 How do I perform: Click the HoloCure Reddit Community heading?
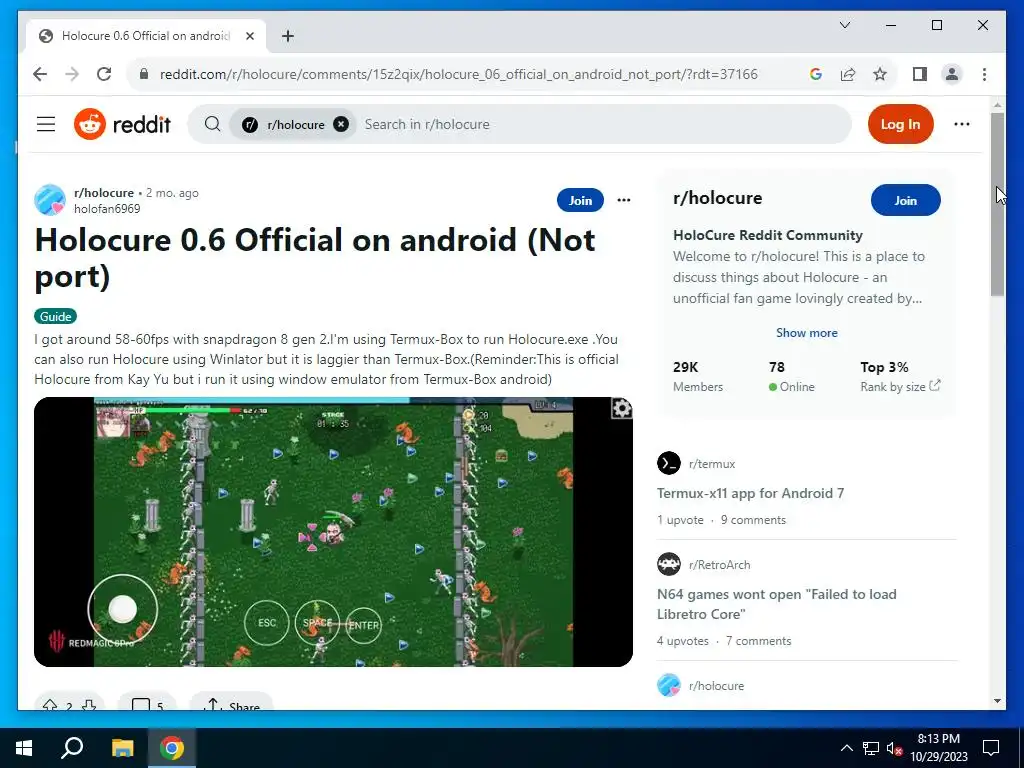[x=767, y=235]
